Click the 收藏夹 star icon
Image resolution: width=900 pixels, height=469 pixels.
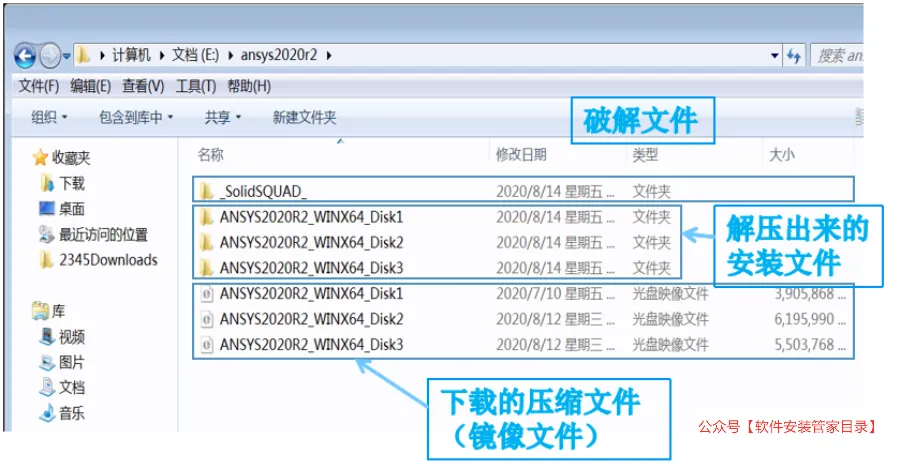tap(40, 157)
